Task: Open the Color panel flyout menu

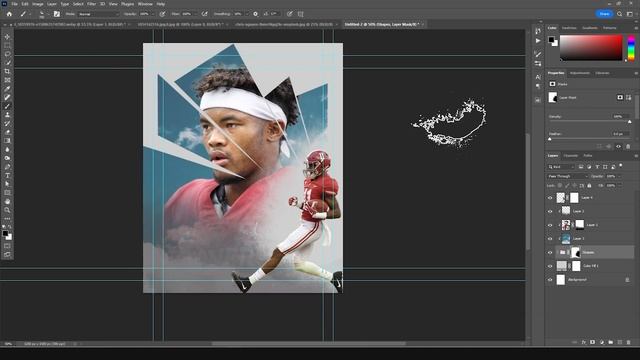Action: pos(636,28)
